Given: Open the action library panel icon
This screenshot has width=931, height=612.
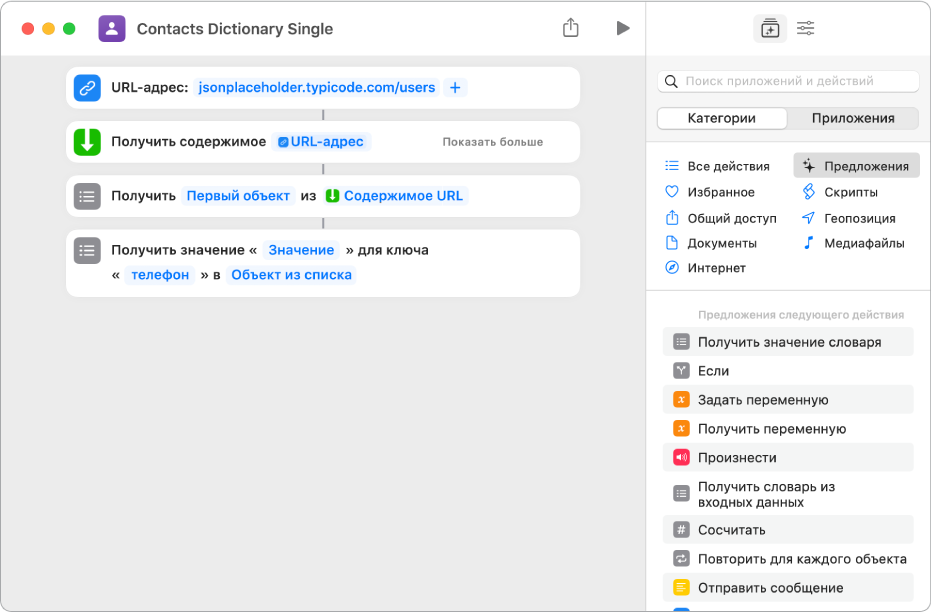Looking at the screenshot, I should pyautogui.click(x=769, y=28).
